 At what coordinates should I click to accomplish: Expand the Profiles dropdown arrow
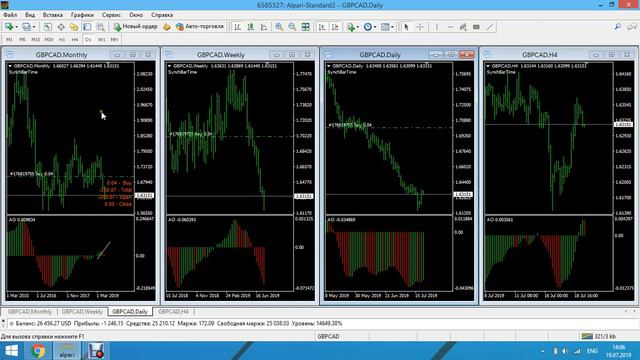pos(34,27)
